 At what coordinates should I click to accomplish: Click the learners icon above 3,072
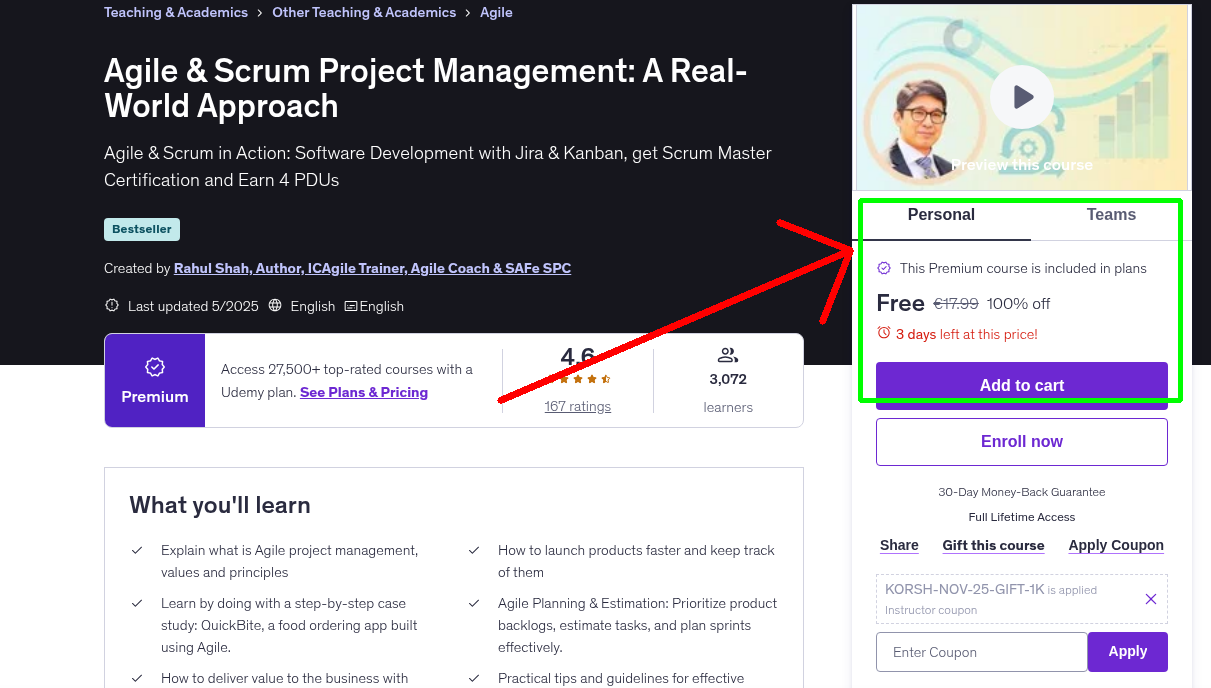click(727, 354)
